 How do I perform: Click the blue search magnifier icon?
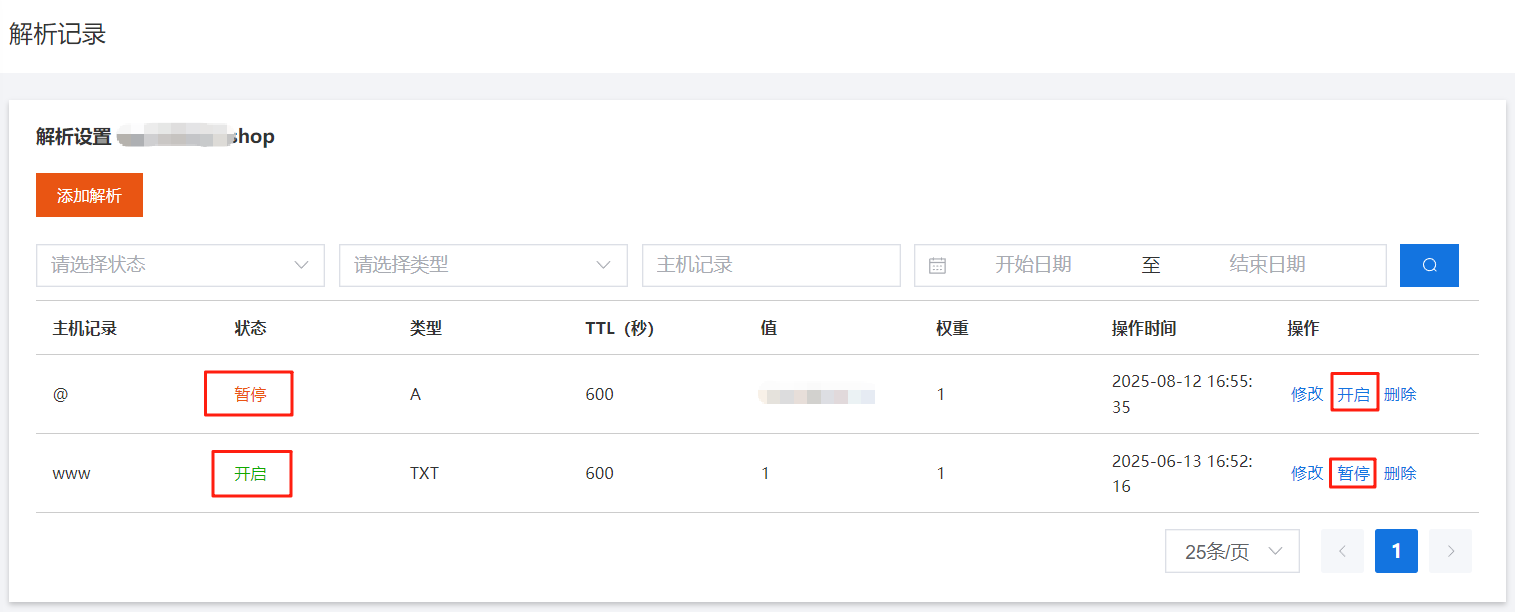(x=1429, y=265)
